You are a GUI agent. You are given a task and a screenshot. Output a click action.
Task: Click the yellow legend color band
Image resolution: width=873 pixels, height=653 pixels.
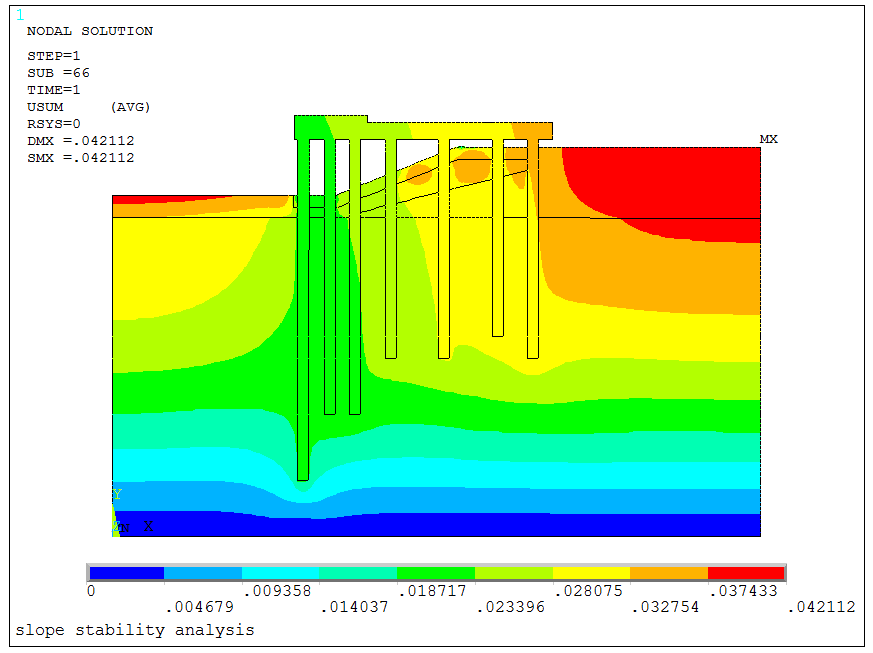click(591, 573)
